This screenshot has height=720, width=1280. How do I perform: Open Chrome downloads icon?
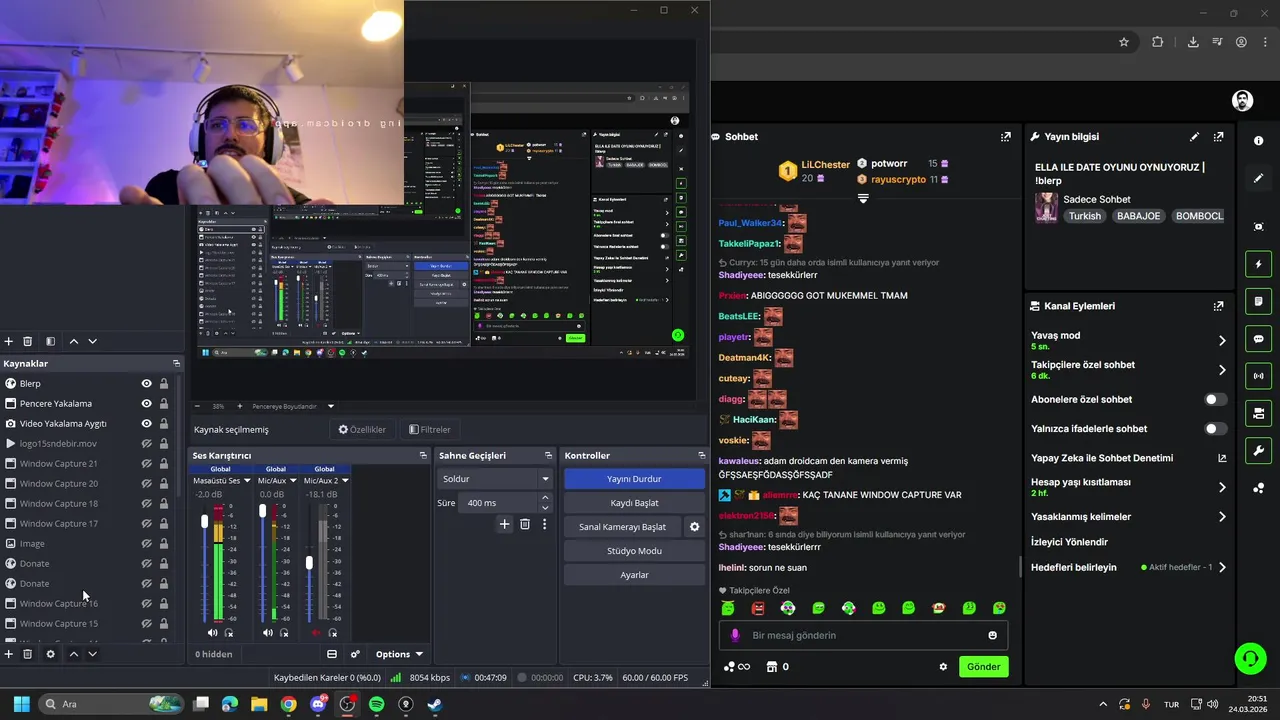pos(1193,42)
